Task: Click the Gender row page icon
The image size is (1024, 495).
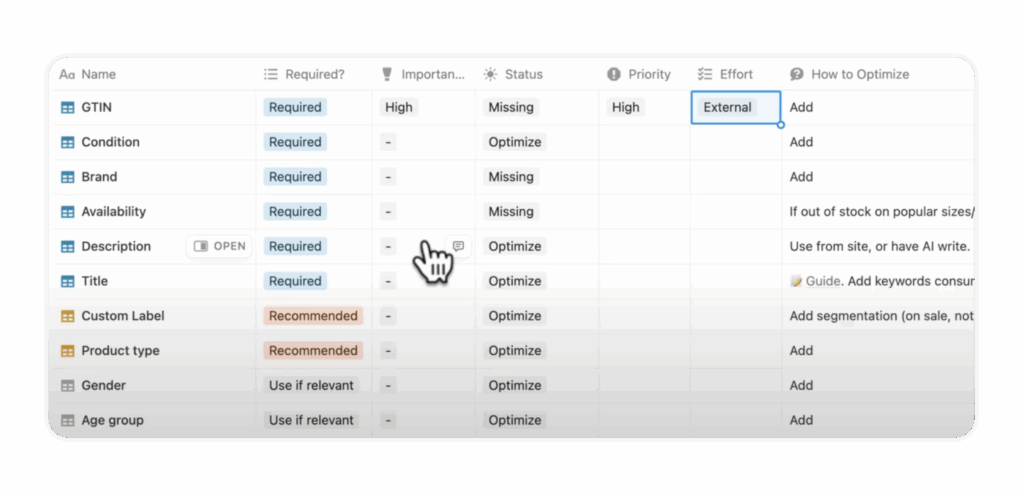Action: click(68, 386)
